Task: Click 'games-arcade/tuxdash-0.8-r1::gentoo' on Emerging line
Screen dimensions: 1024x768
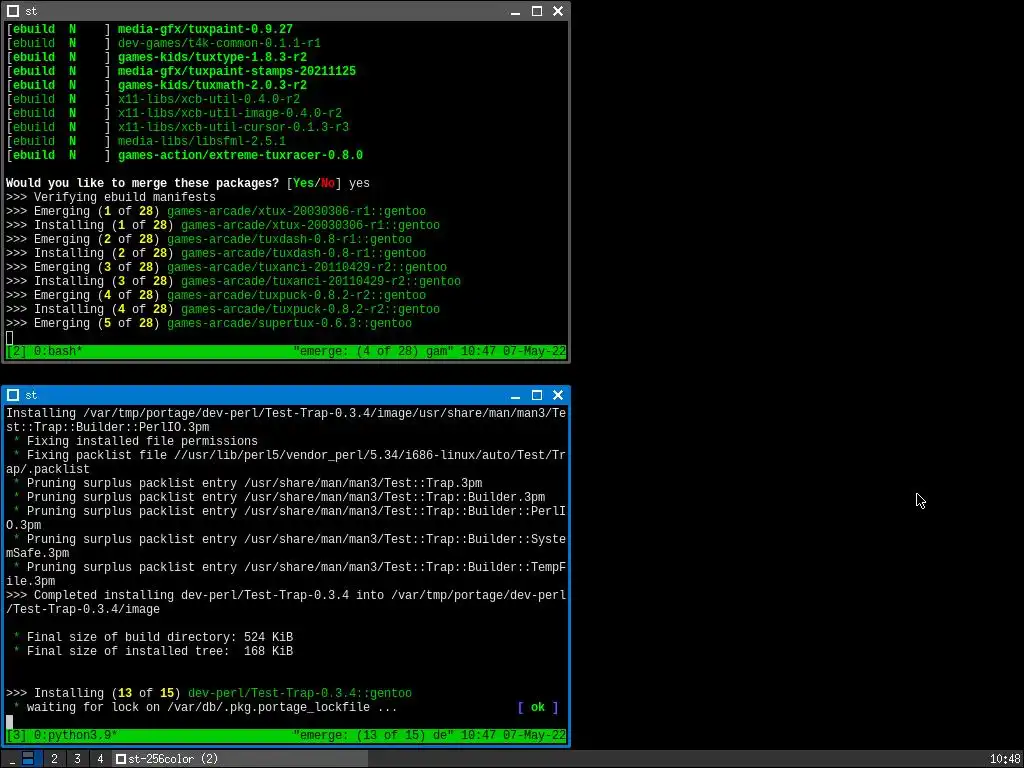Action: pyautogui.click(x=289, y=239)
